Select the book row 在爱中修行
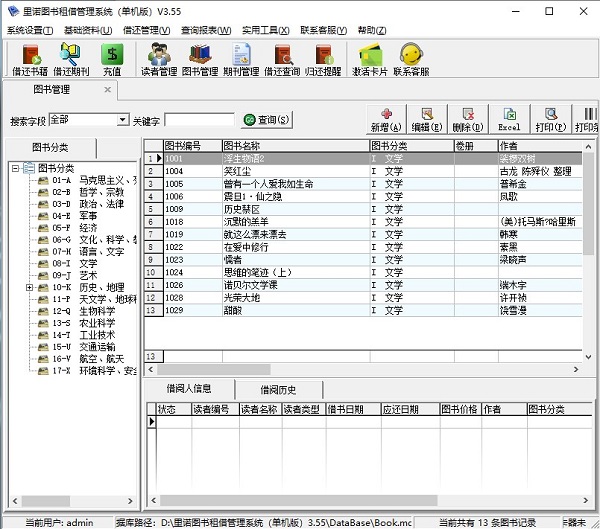The width and height of the screenshot is (600, 529). [x=363, y=247]
